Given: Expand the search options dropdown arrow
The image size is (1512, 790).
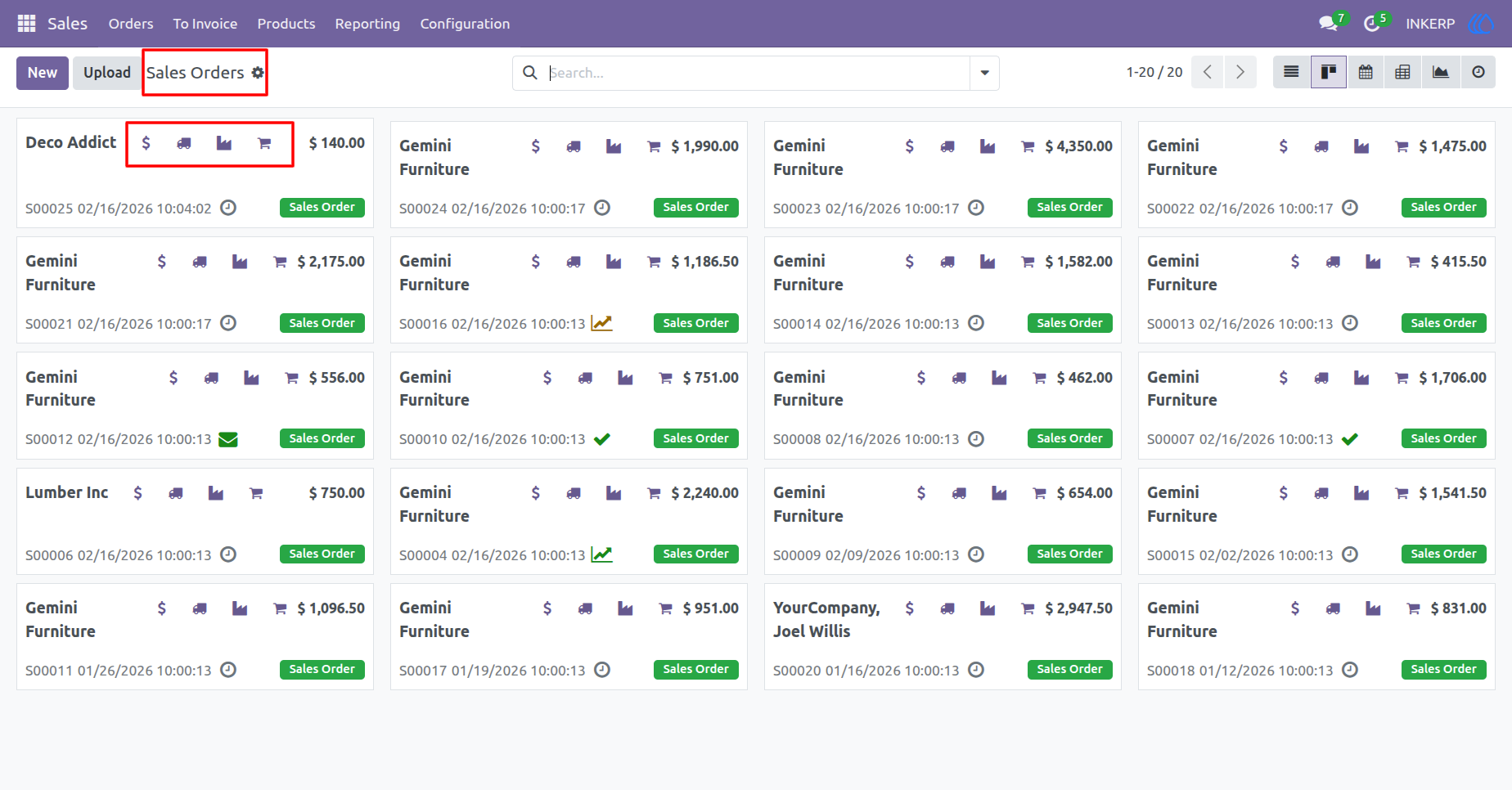Looking at the screenshot, I should (x=984, y=73).
